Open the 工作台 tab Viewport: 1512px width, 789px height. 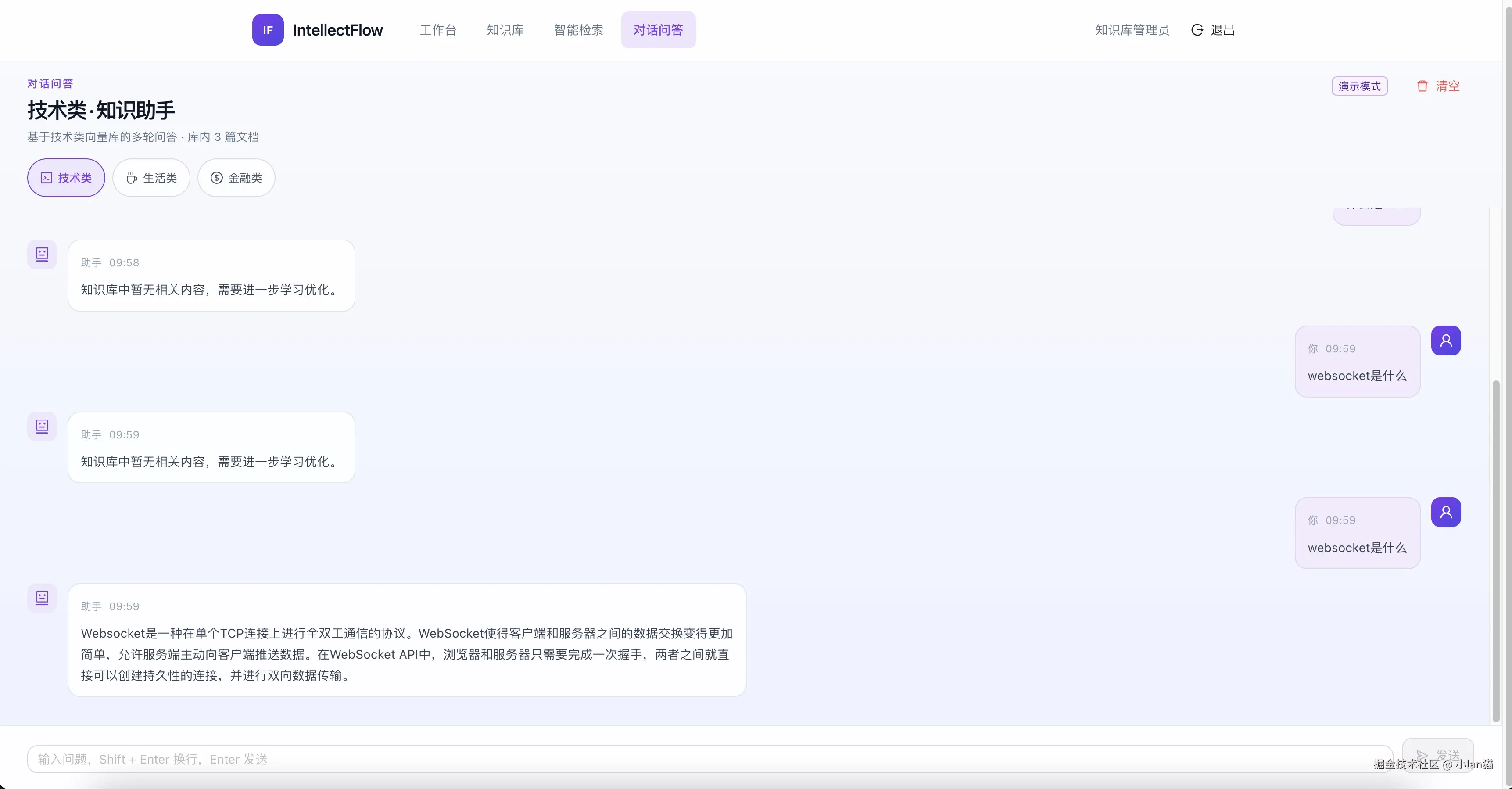pos(438,30)
